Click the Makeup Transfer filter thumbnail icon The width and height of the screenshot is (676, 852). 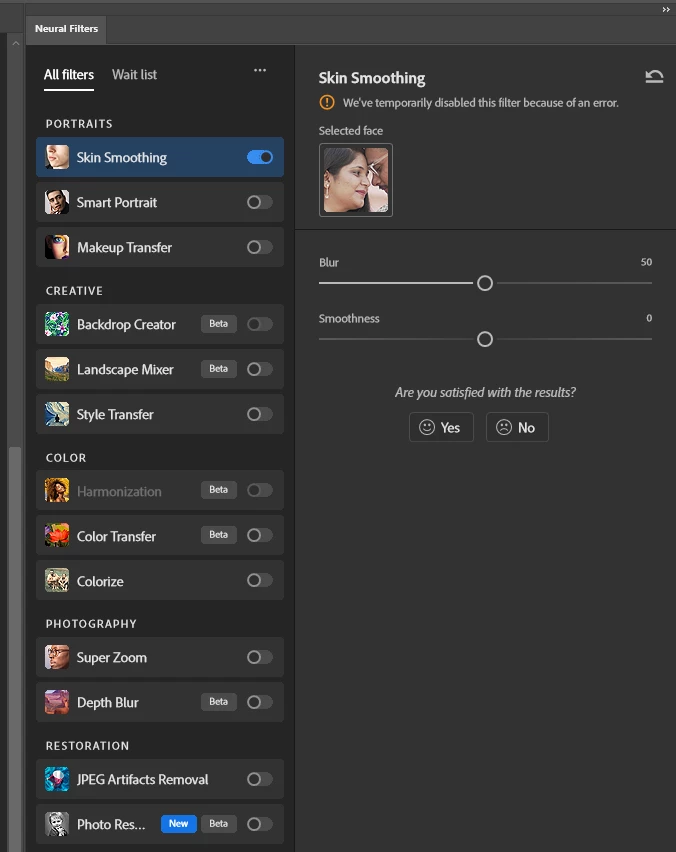(x=57, y=247)
